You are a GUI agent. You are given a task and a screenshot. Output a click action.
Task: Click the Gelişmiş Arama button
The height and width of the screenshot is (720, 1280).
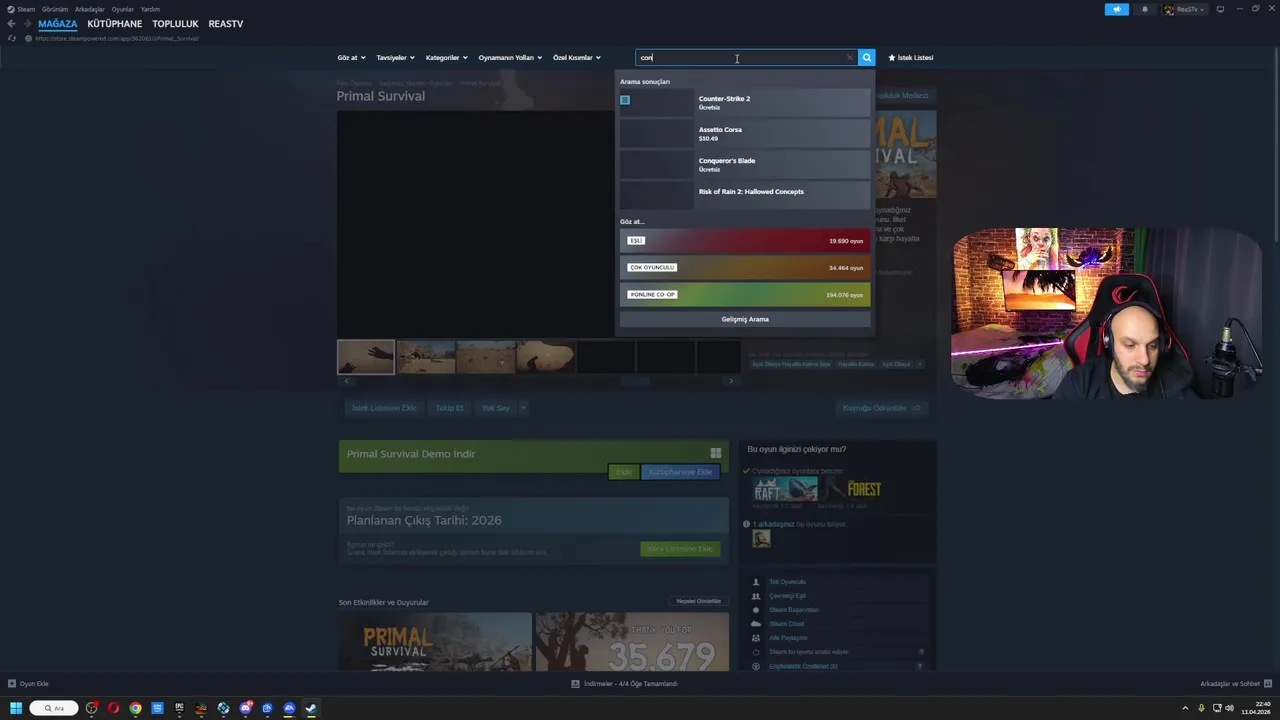[x=745, y=319]
